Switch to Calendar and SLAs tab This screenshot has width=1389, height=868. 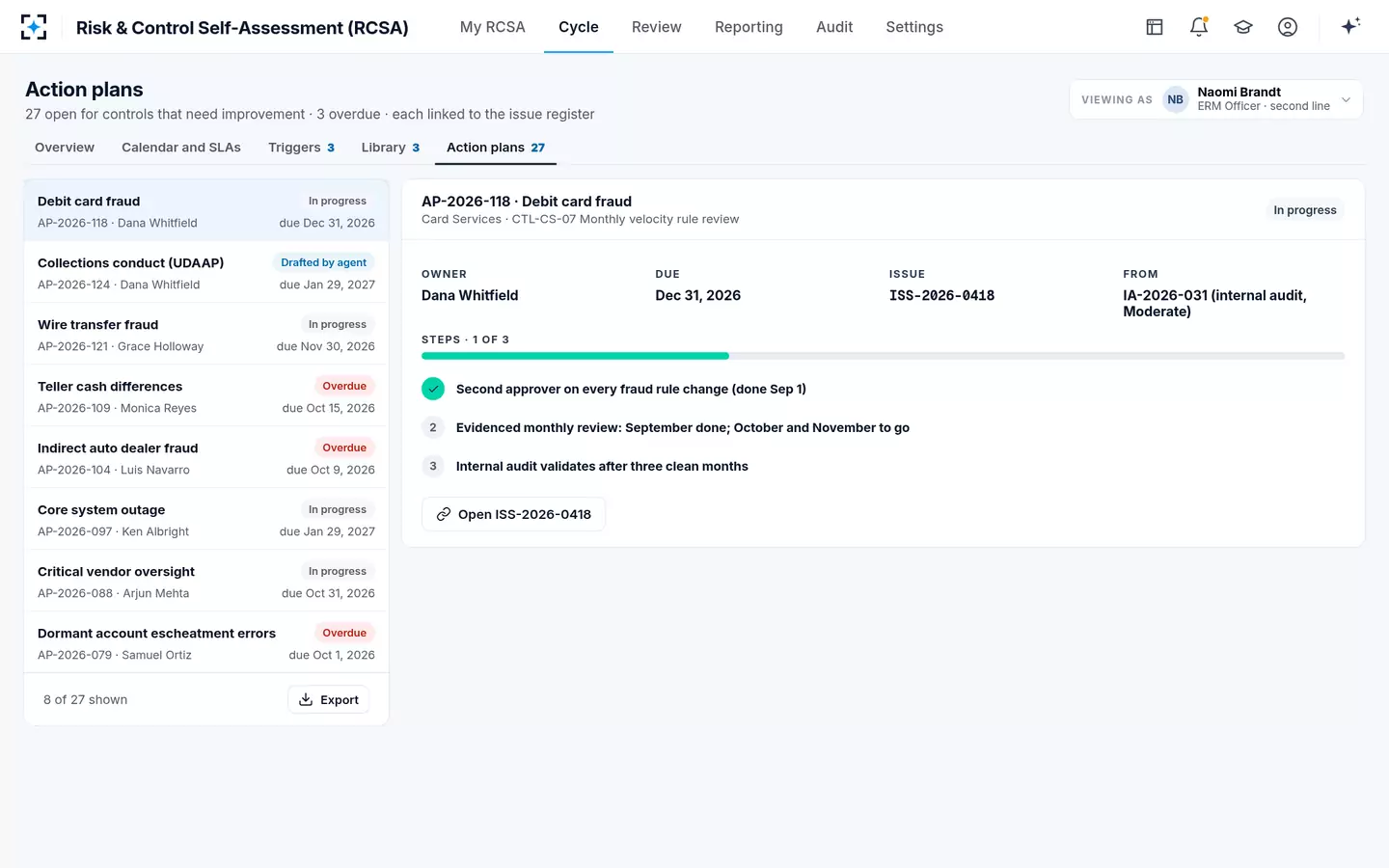pos(181,148)
